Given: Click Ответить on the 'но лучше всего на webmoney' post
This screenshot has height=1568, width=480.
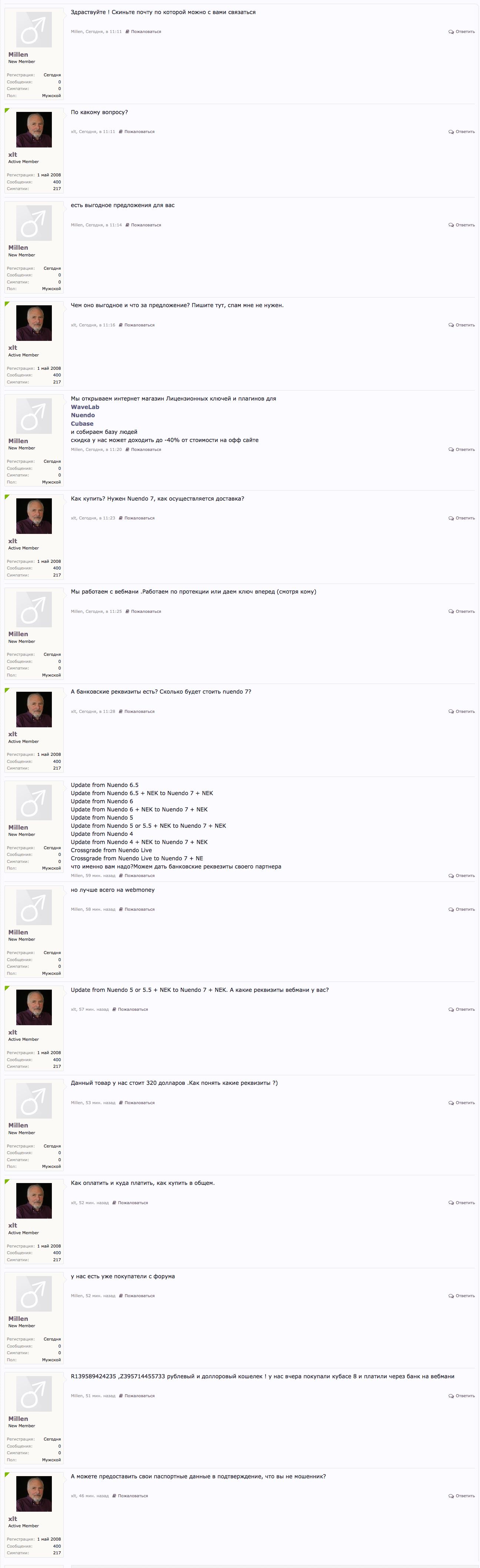Looking at the screenshot, I should click(462, 909).
